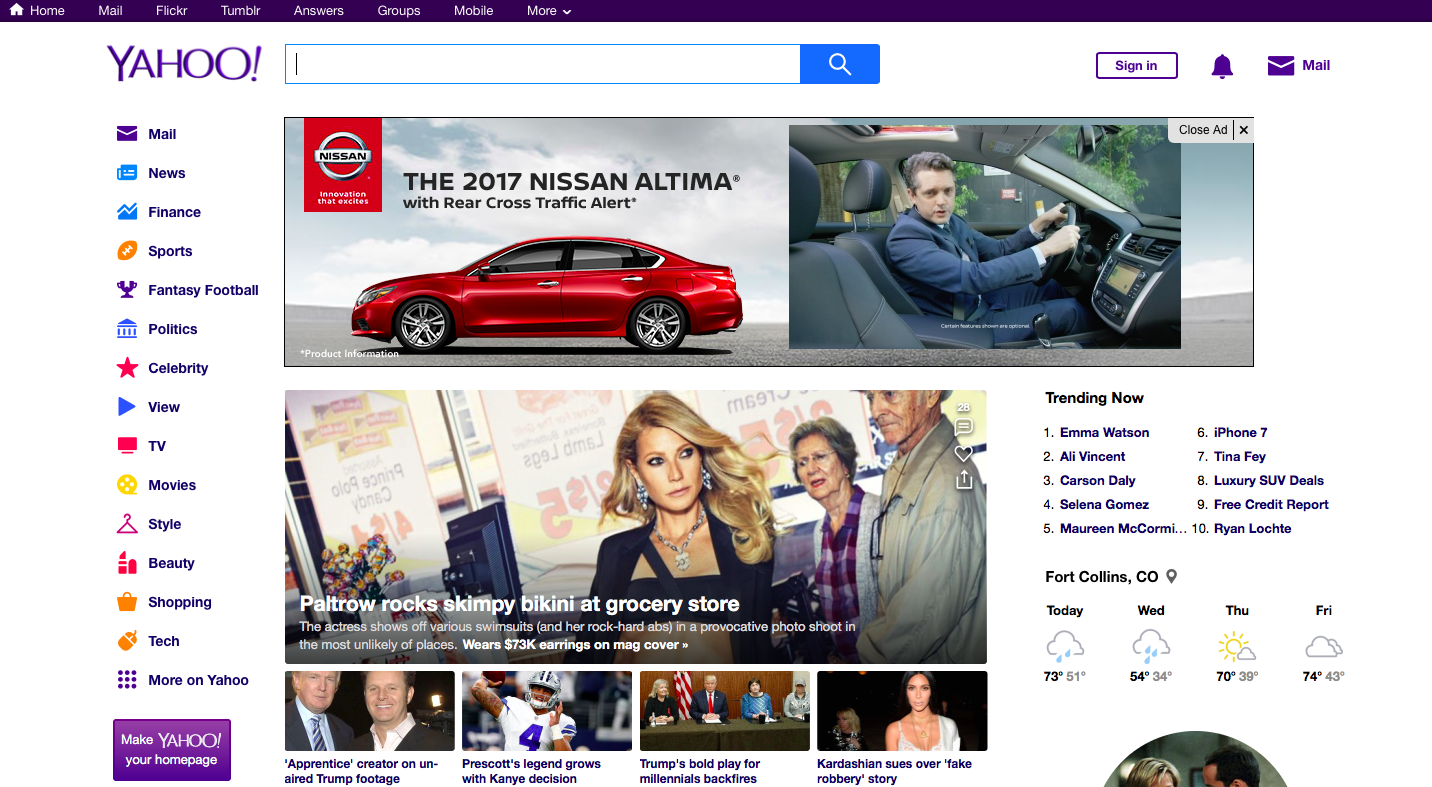
Task: Open trending topic Selena Gomez
Action: click(1105, 505)
